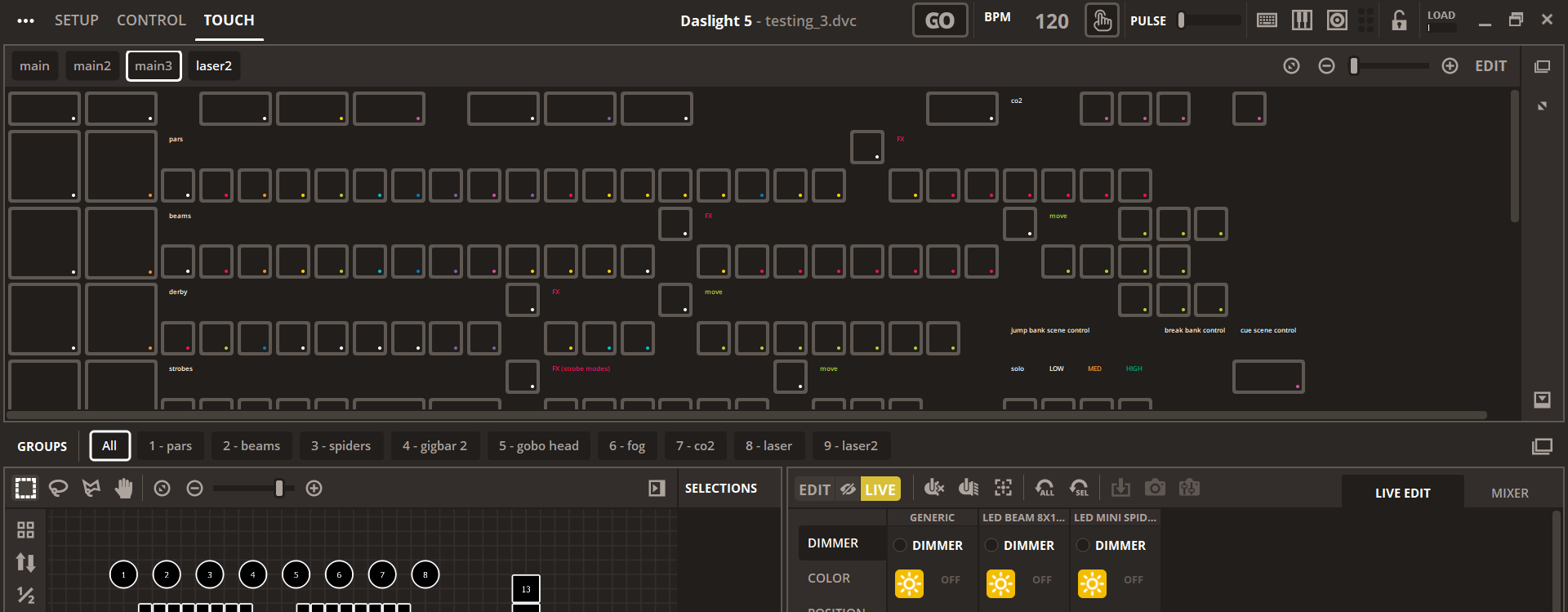This screenshot has width=1568, height=612.
Task: Click the expand arrows icon below detach
Action: 1542,106
